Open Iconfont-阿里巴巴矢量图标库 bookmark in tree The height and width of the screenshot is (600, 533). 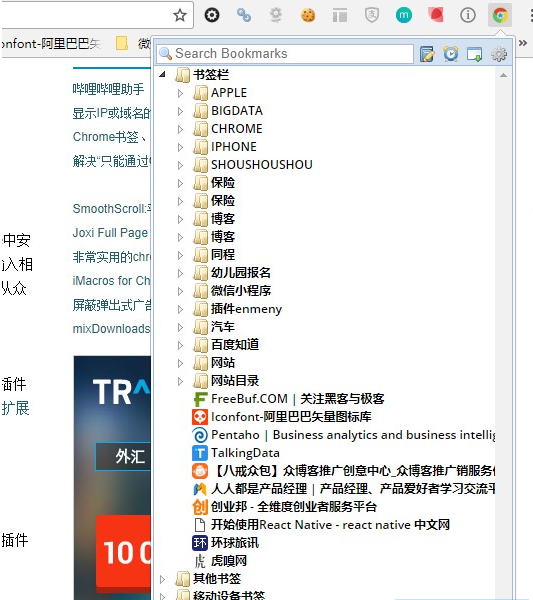tap(282, 417)
